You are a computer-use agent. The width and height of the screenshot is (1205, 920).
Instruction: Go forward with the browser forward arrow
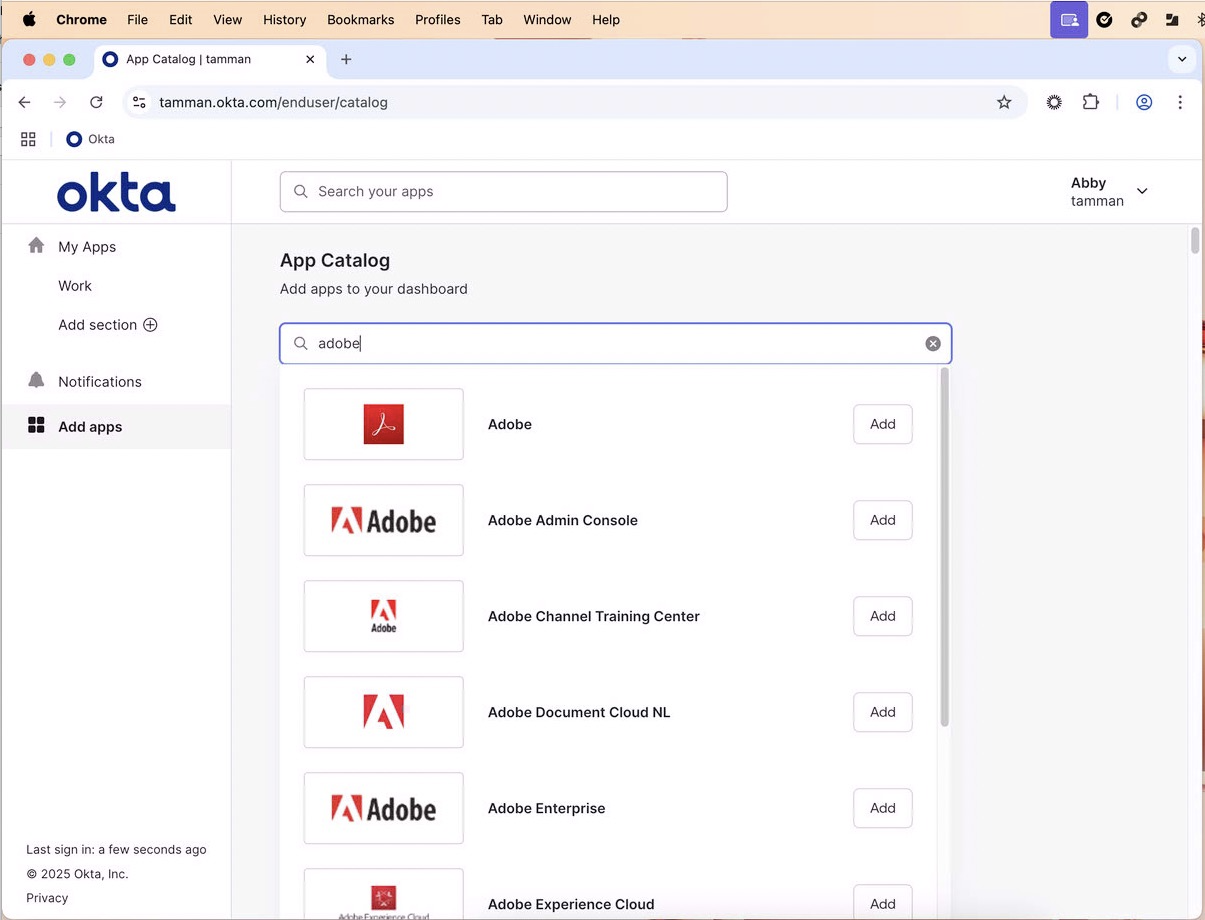pyautogui.click(x=60, y=102)
